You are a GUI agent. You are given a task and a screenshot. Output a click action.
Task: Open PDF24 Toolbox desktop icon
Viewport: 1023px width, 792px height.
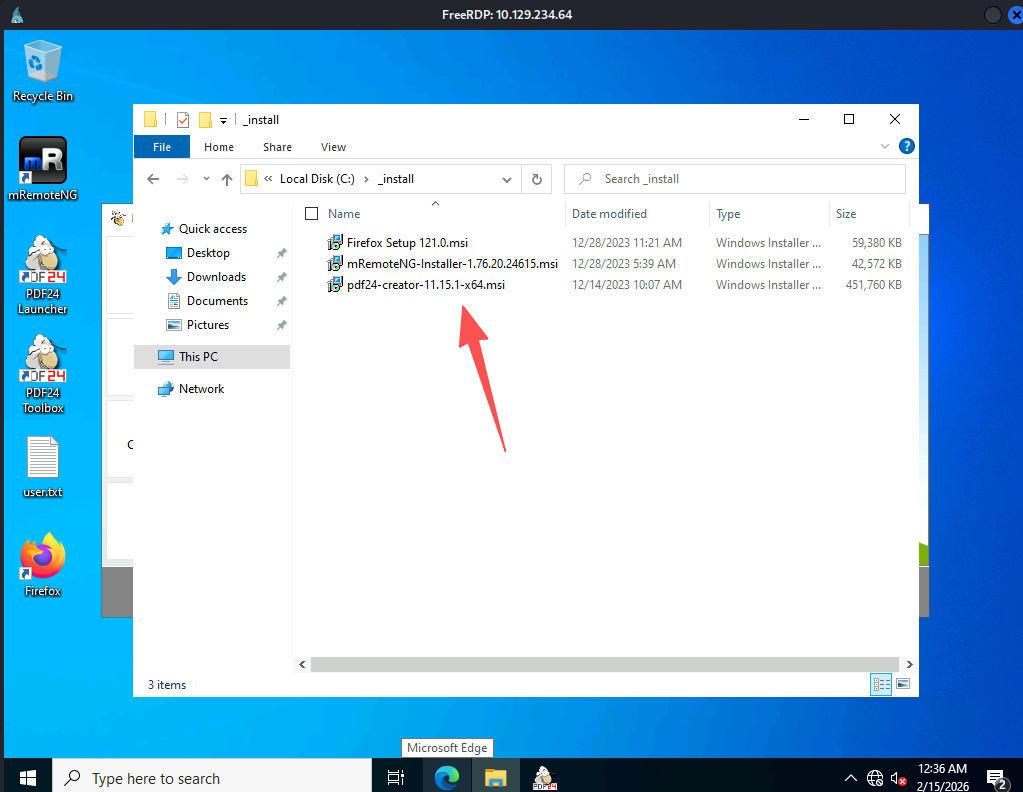click(43, 374)
